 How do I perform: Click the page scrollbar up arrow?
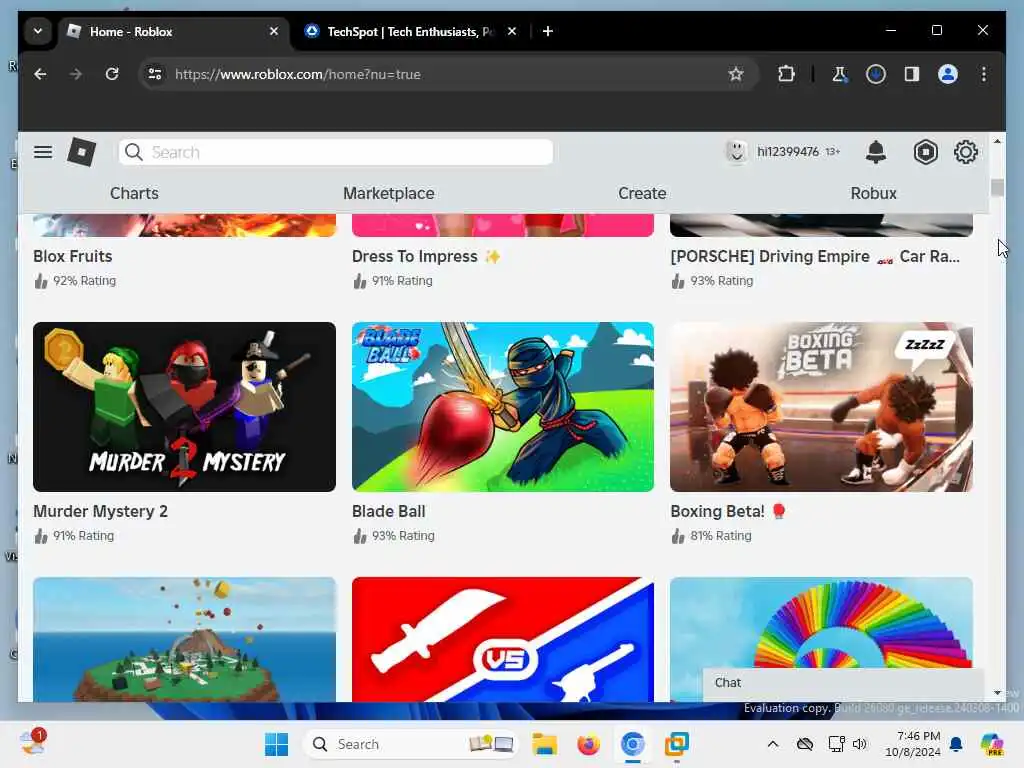tap(997, 141)
